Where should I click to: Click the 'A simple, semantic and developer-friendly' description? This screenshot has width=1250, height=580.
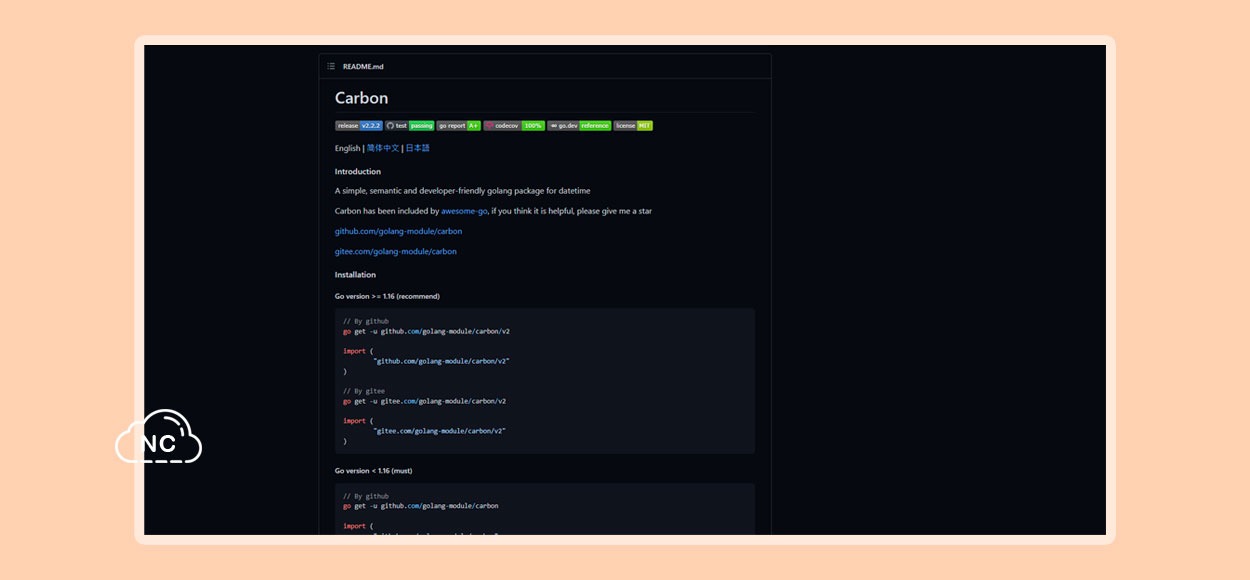tap(462, 190)
